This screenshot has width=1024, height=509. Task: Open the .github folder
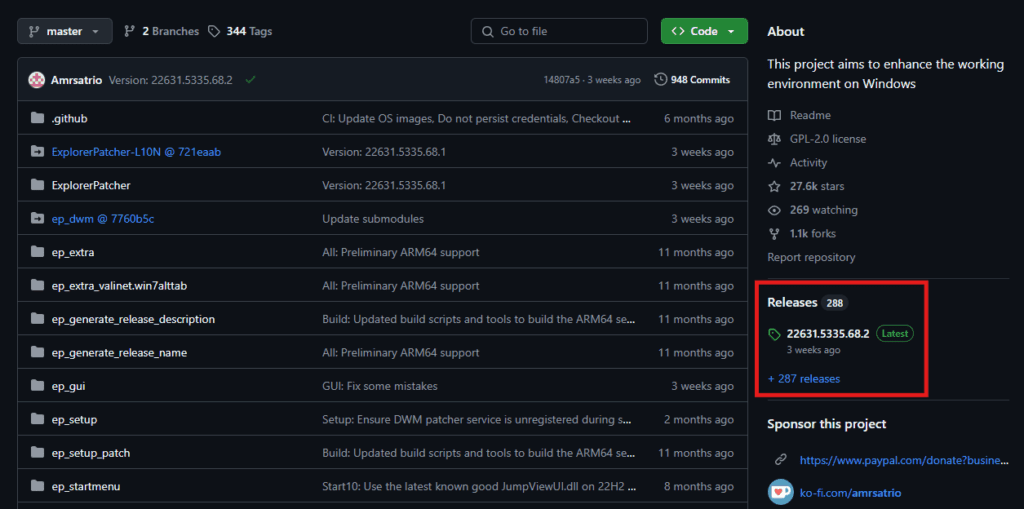click(69, 118)
